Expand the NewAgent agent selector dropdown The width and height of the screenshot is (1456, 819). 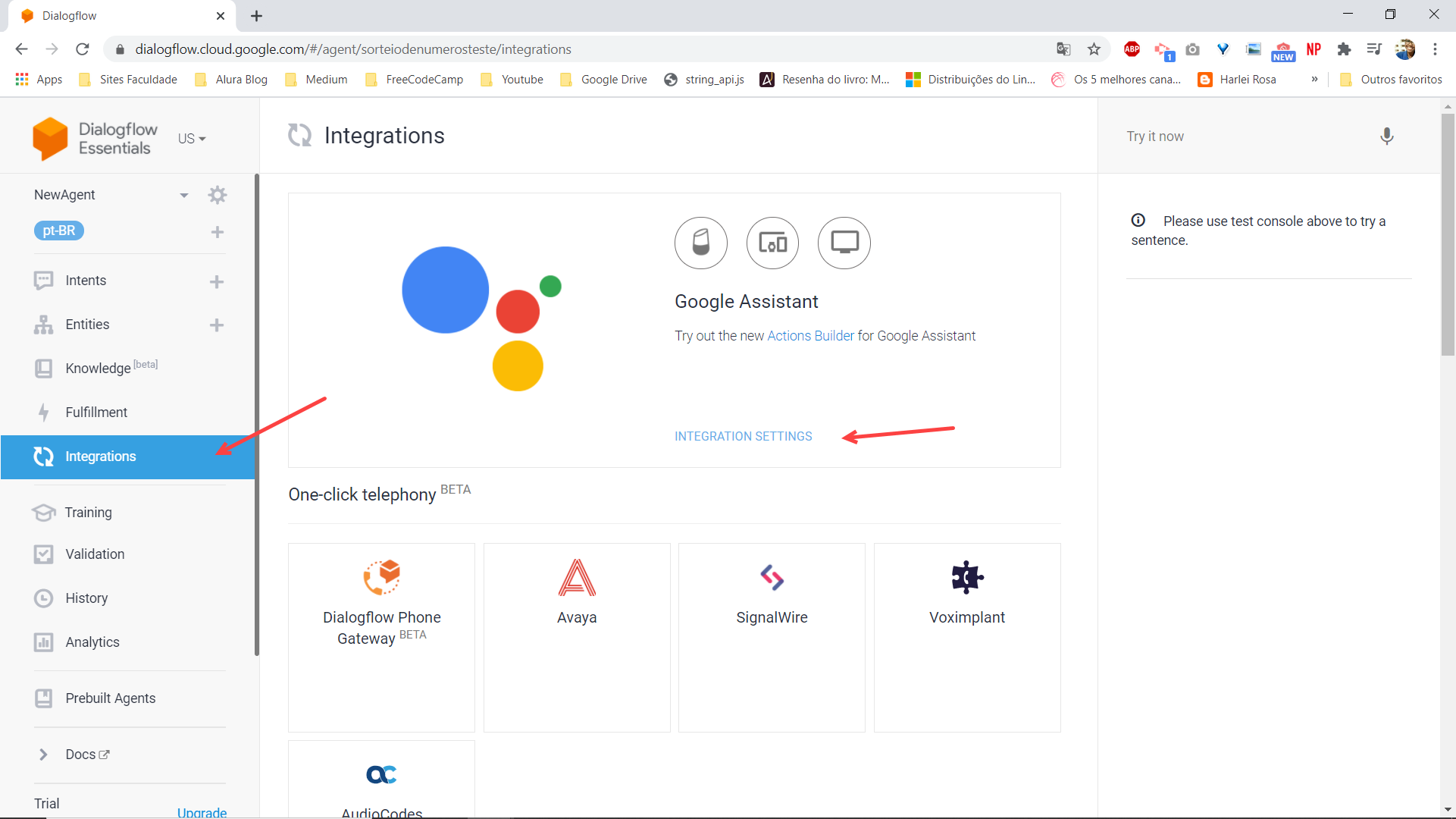click(183, 196)
